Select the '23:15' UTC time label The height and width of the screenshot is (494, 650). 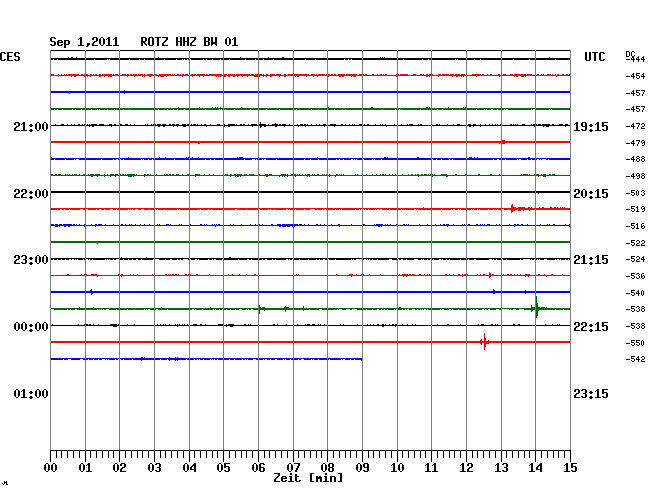[x=591, y=393]
